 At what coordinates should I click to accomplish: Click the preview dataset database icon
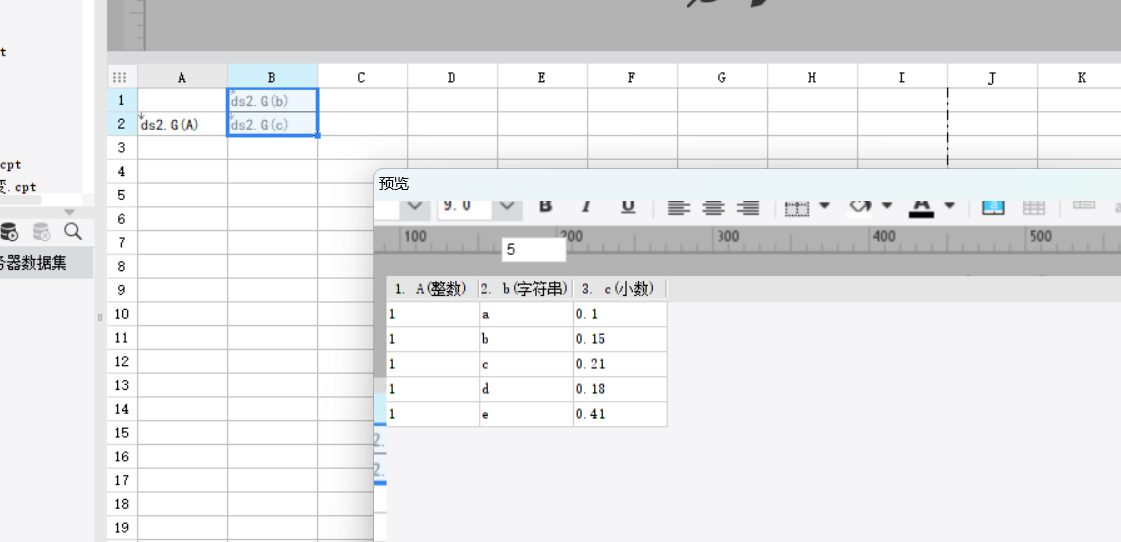(x=9, y=232)
